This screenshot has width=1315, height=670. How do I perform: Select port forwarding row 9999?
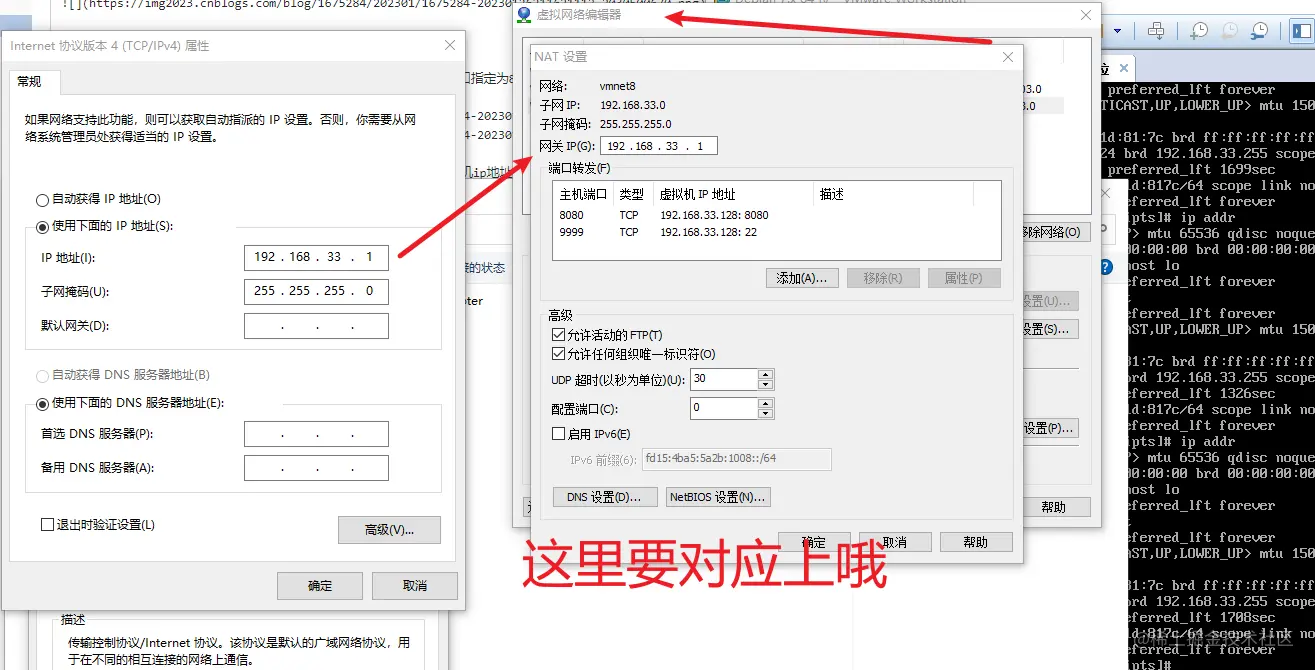tap(776, 232)
